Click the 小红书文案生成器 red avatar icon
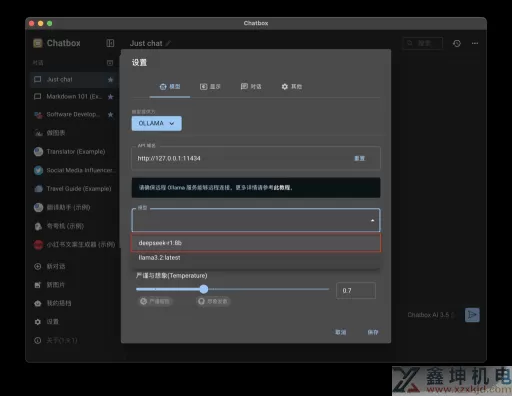Viewport: 512px width, 396px height. click(38, 245)
